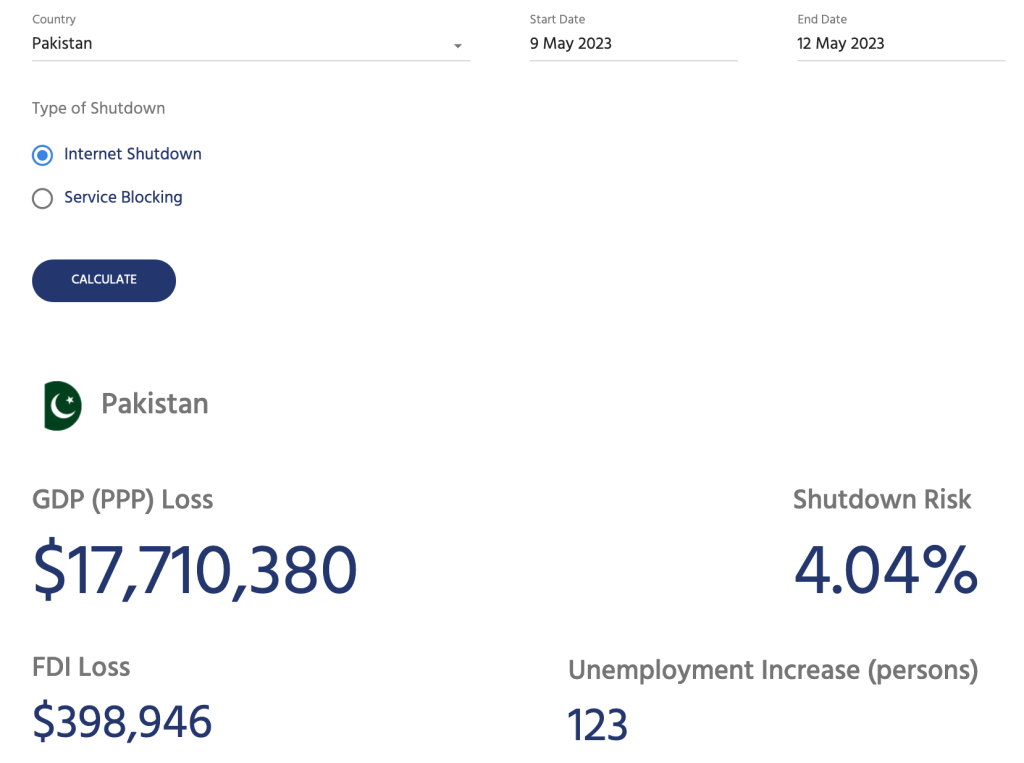Select the 4.04% shutdown risk value
This screenshot has width=1024, height=763.
[x=885, y=570]
